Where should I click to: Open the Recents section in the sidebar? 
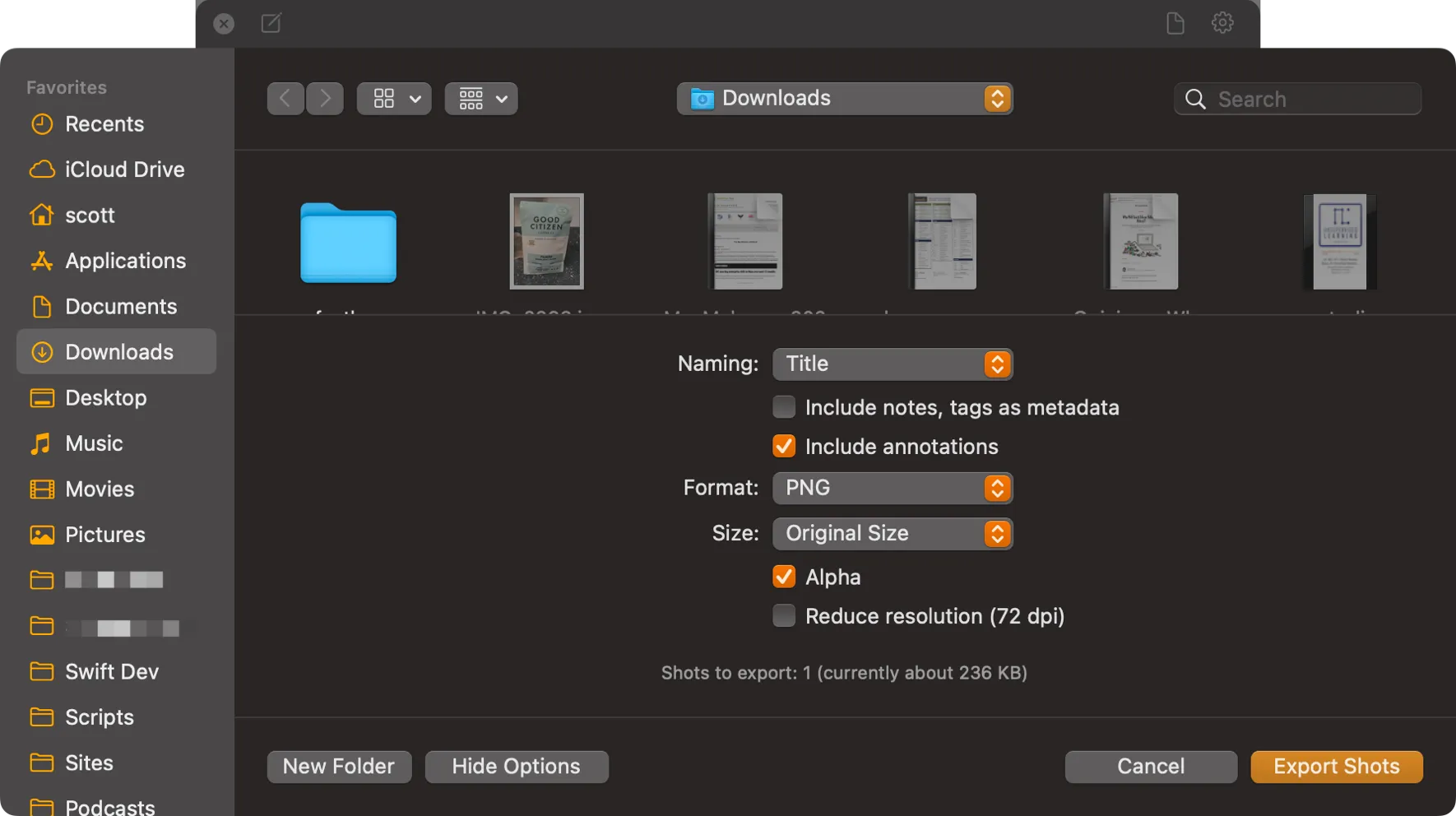click(104, 123)
